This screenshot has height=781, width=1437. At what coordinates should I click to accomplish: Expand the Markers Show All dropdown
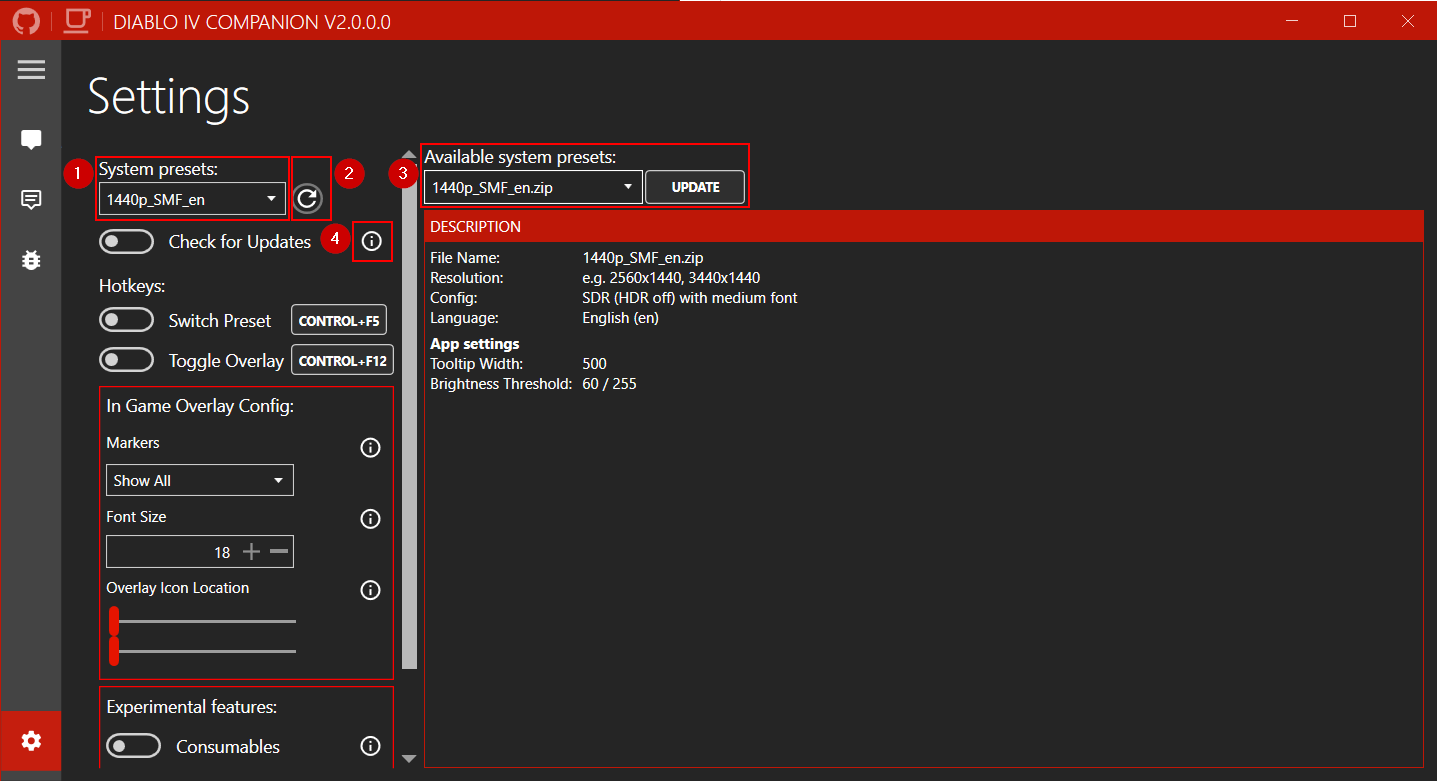point(200,480)
